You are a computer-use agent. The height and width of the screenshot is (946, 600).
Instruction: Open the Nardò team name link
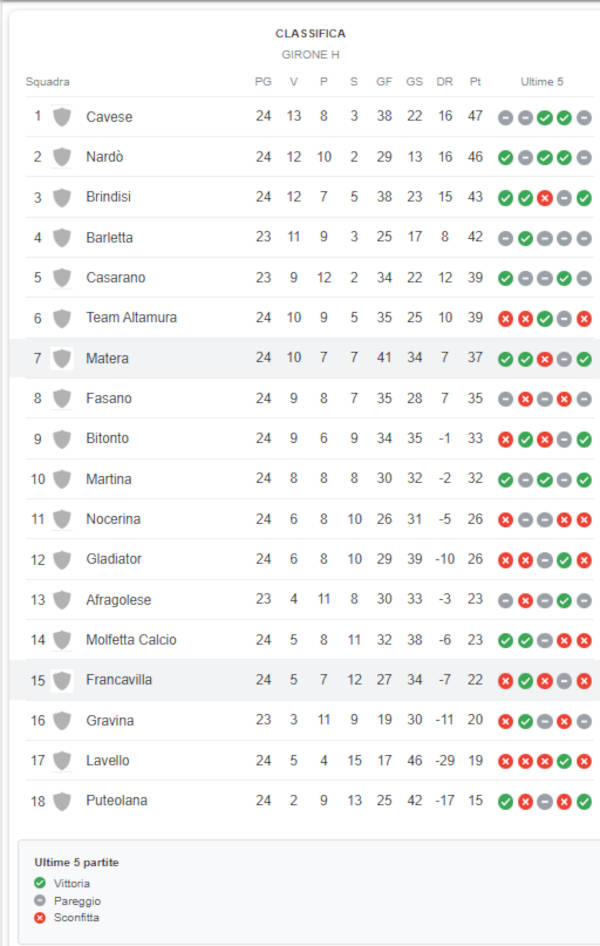click(104, 157)
